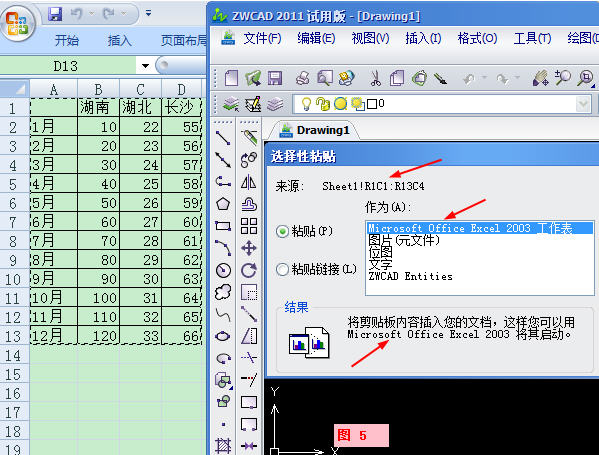The height and width of the screenshot is (455, 599).
Task: Select the Circle draw tool
Action: click(x=223, y=270)
